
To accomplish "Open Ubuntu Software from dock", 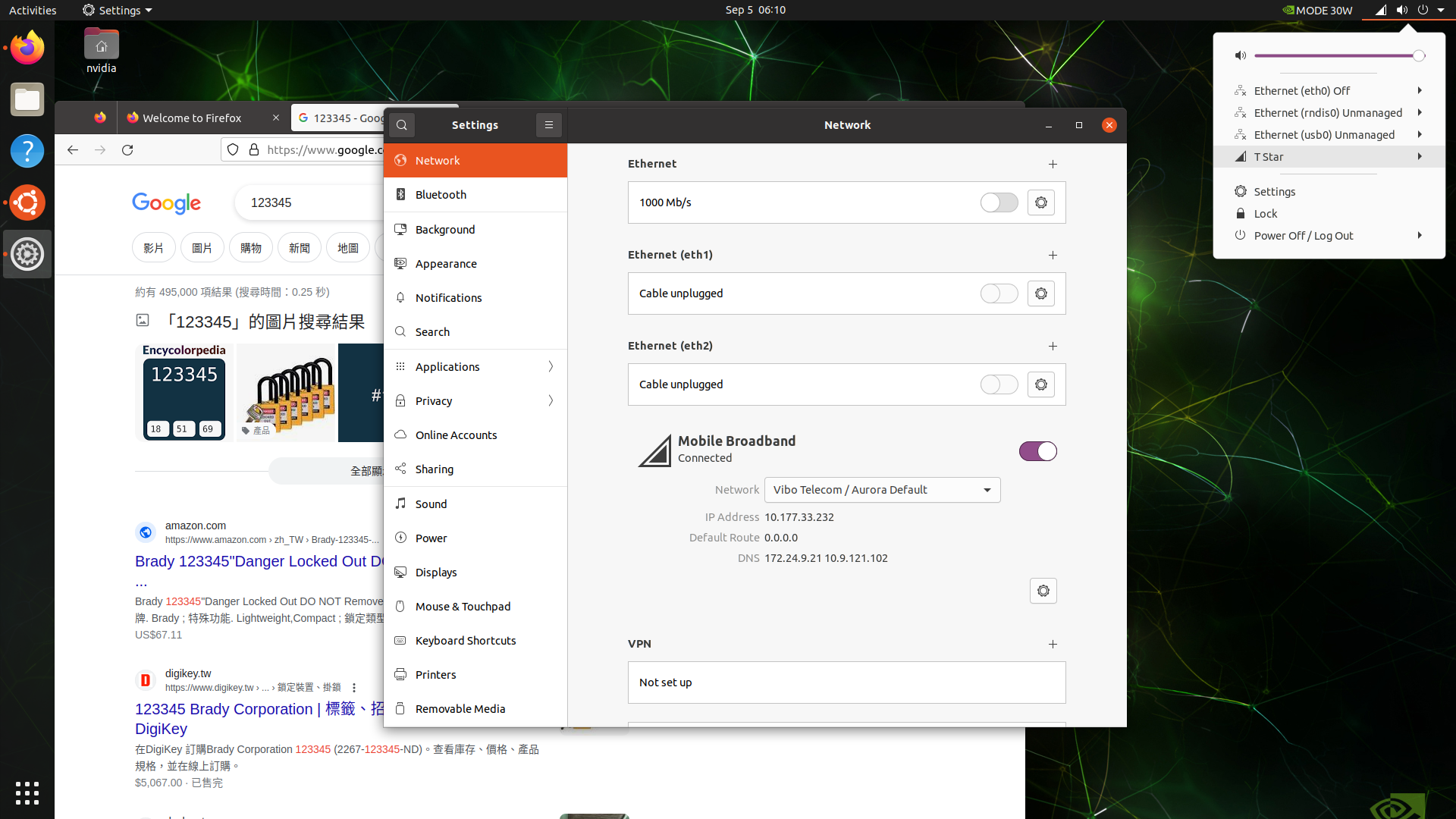I will (27, 202).
